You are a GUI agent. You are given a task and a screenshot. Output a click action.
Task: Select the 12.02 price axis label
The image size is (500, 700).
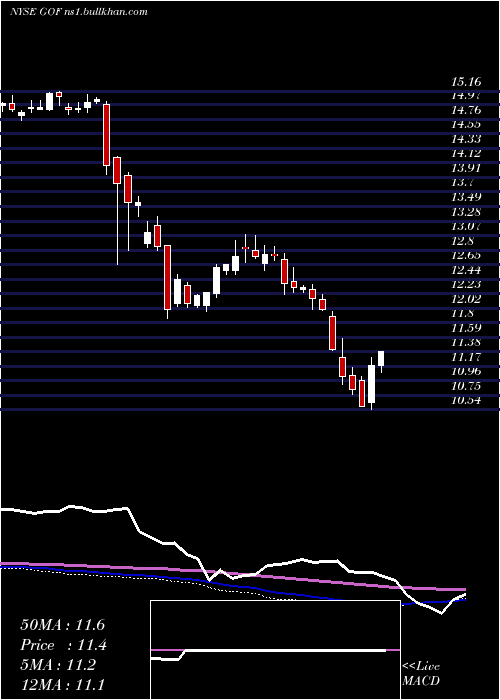pyautogui.click(x=466, y=299)
